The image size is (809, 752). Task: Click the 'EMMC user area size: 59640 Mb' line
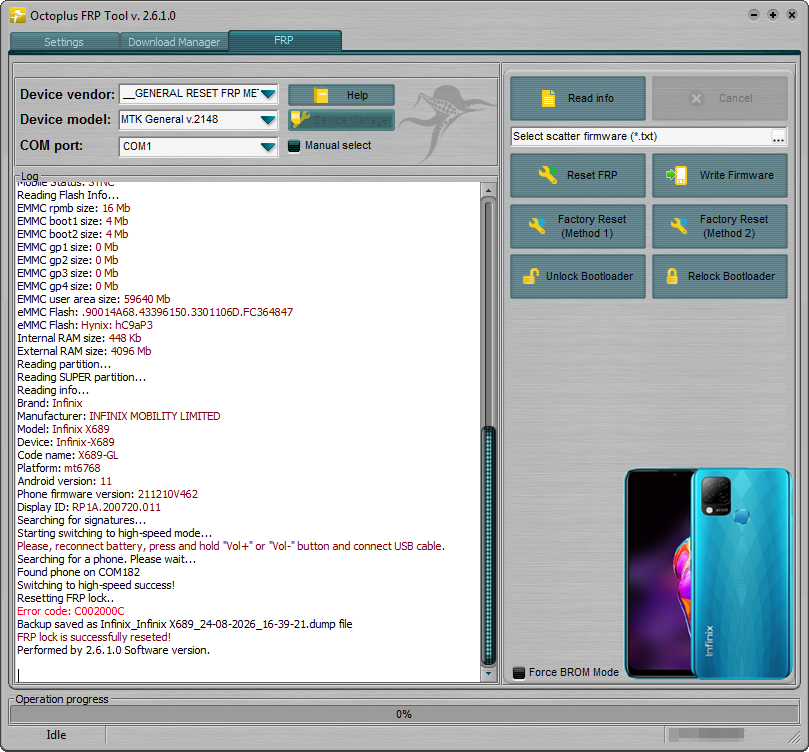(93, 299)
